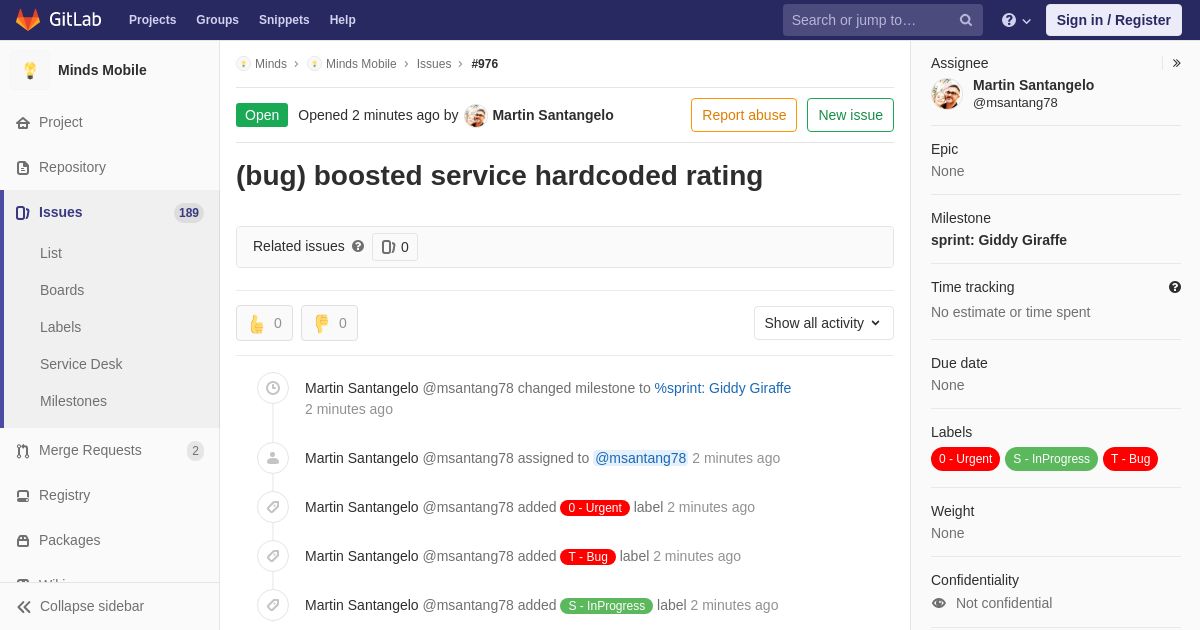
Task: Click the Report abuse button
Action: pyautogui.click(x=744, y=115)
